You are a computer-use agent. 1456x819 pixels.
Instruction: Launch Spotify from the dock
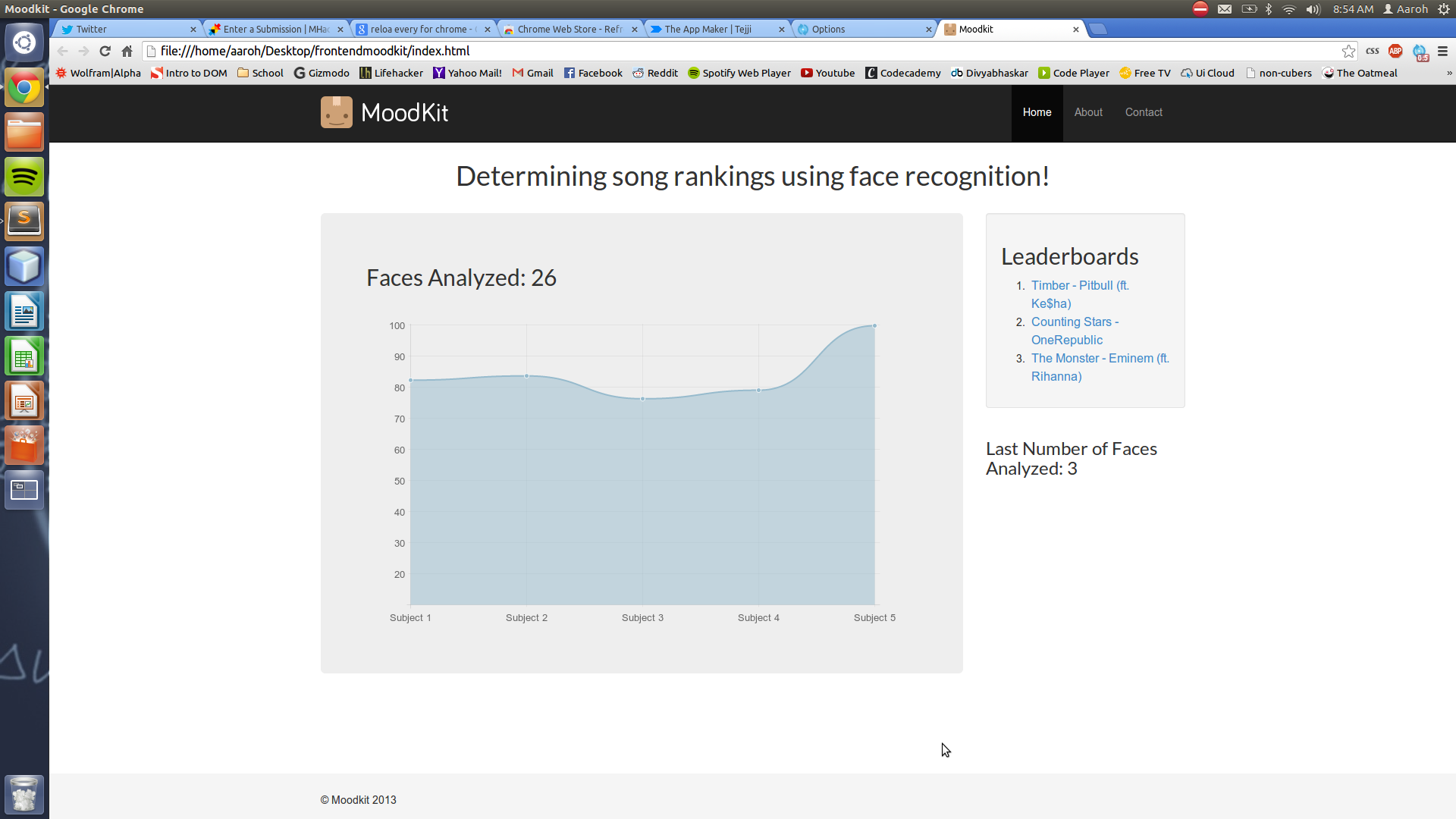(x=24, y=177)
